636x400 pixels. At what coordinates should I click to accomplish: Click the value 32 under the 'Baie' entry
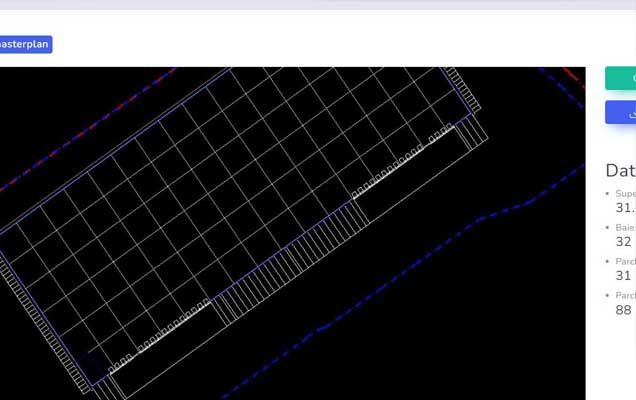[x=623, y=242]
